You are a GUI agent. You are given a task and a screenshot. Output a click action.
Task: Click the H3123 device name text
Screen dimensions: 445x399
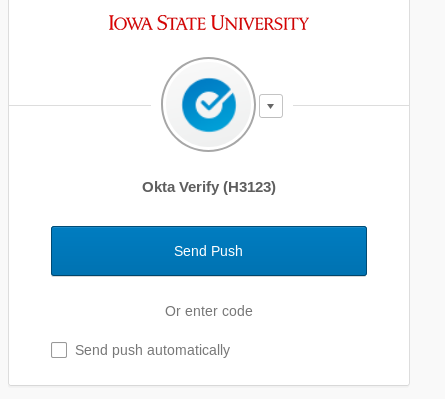tap(249, 187)
